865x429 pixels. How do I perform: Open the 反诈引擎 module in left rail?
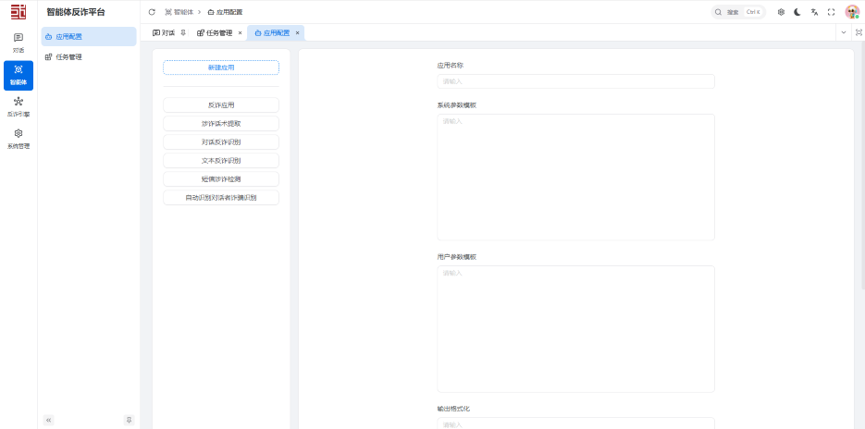pos(18,108)
